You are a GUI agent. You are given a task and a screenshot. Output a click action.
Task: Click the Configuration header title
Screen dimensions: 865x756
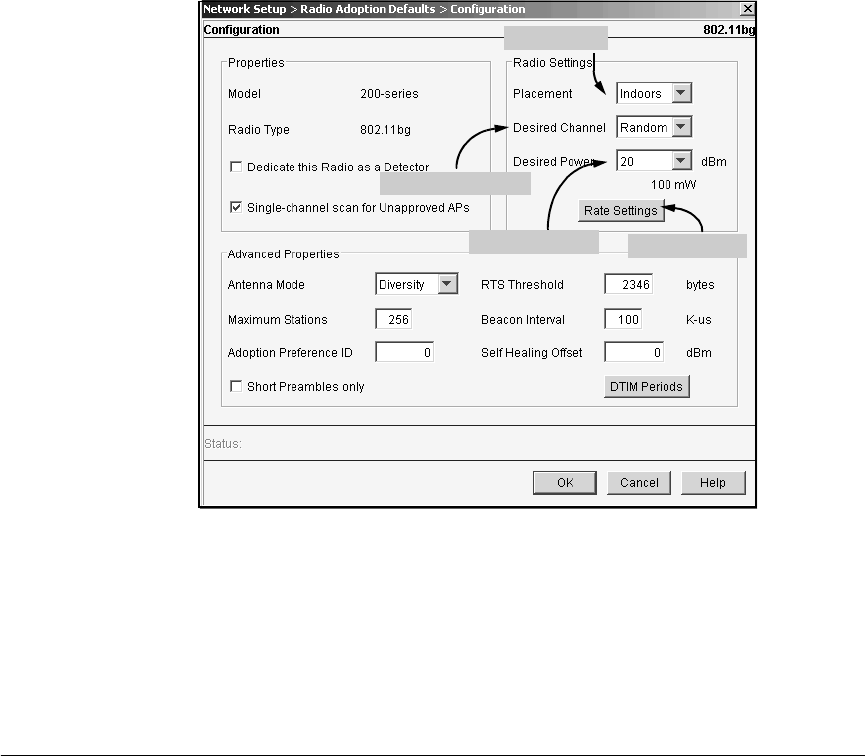(x=242, y=30)
